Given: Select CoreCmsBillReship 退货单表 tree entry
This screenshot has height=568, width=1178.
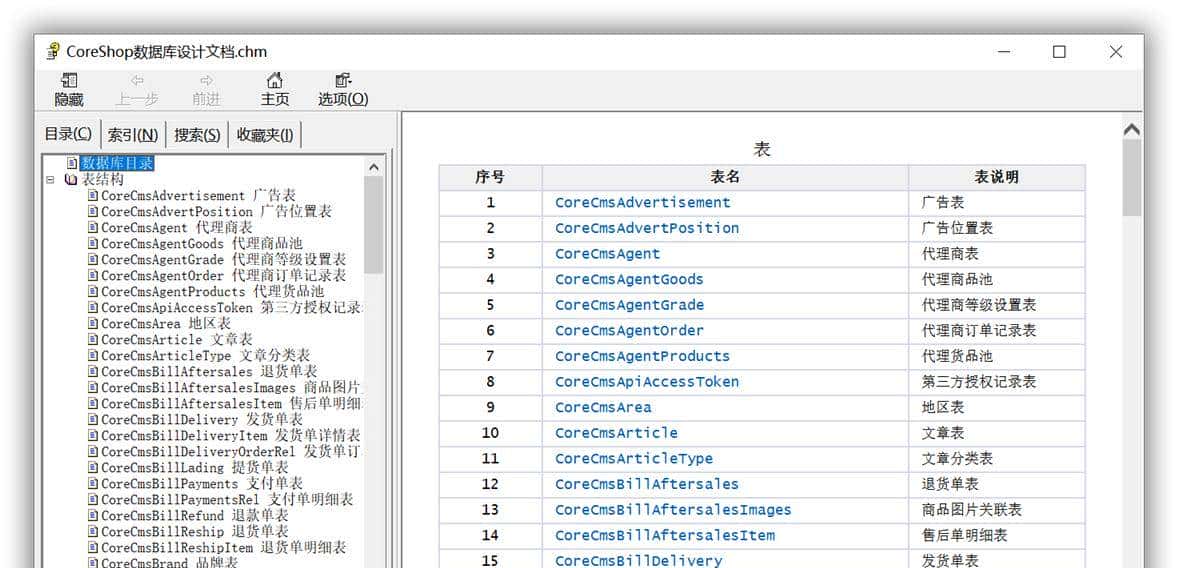Looking at the screenshot, I should (195, 531).
